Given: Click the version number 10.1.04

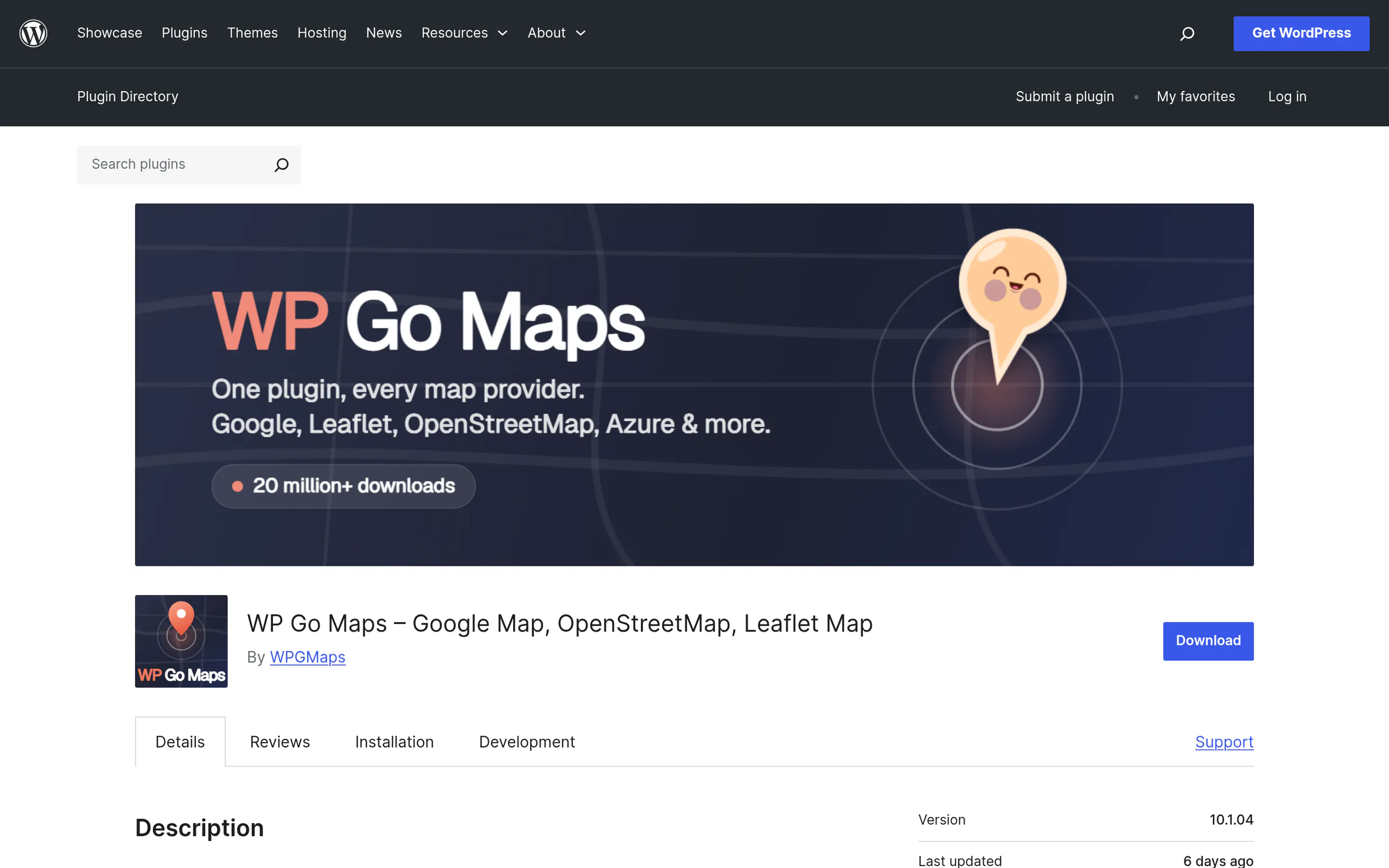Looking at the screenshot, I should coord(1231,820).
